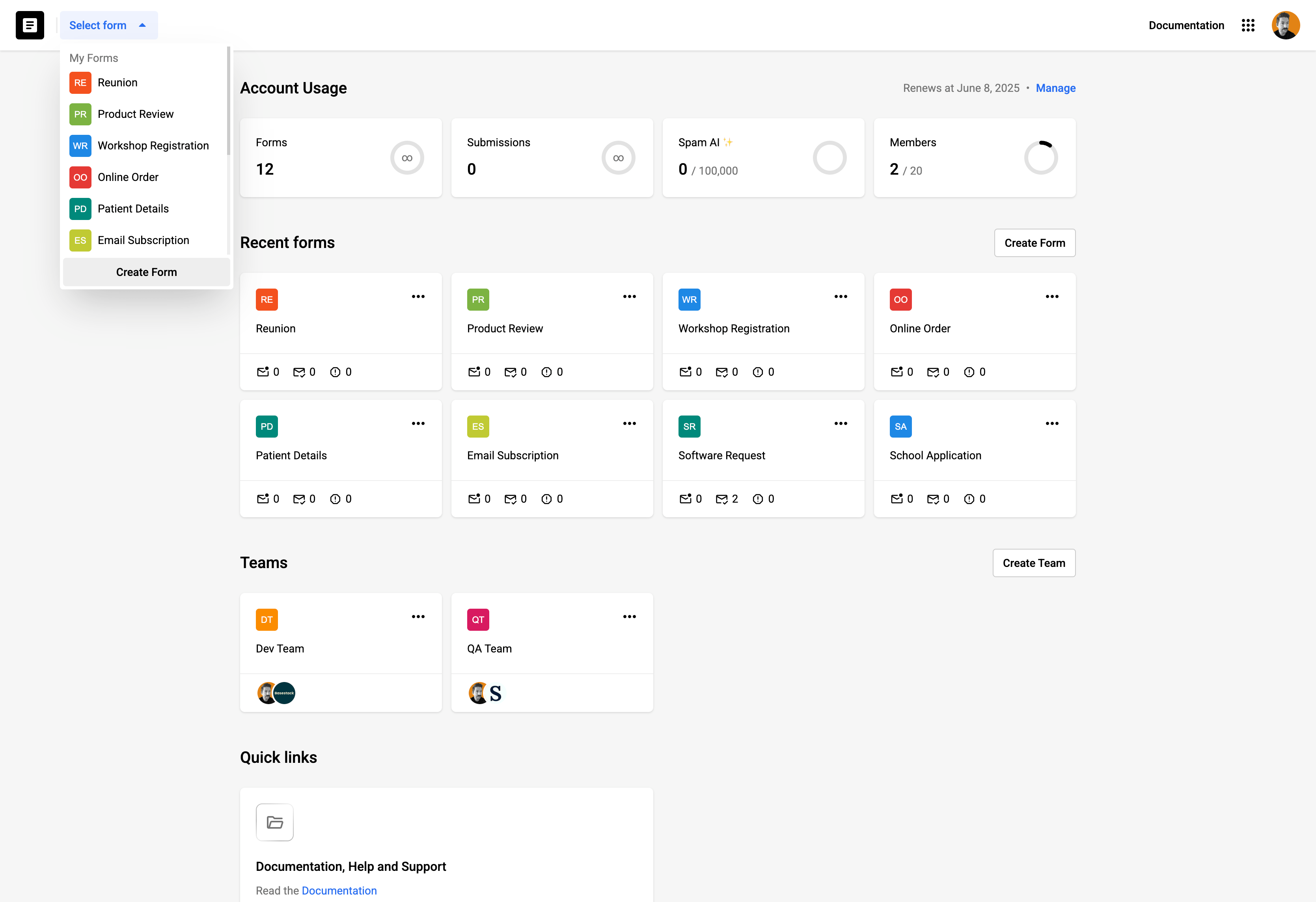
Task: Click the OO icon on the Online Order card
Action: pyautogui.click(x=900, y=300)
